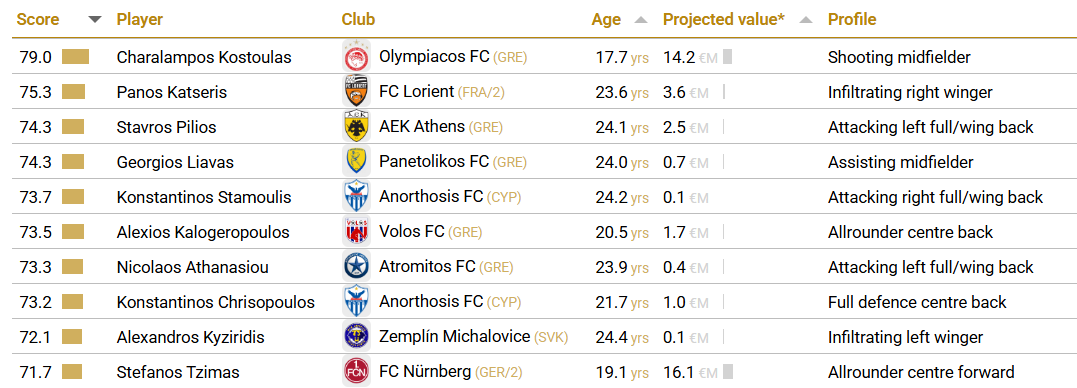The image size is (1077, 388).
Task: Sort ascending using the Age arrow
Action: (x=641, y=19)
